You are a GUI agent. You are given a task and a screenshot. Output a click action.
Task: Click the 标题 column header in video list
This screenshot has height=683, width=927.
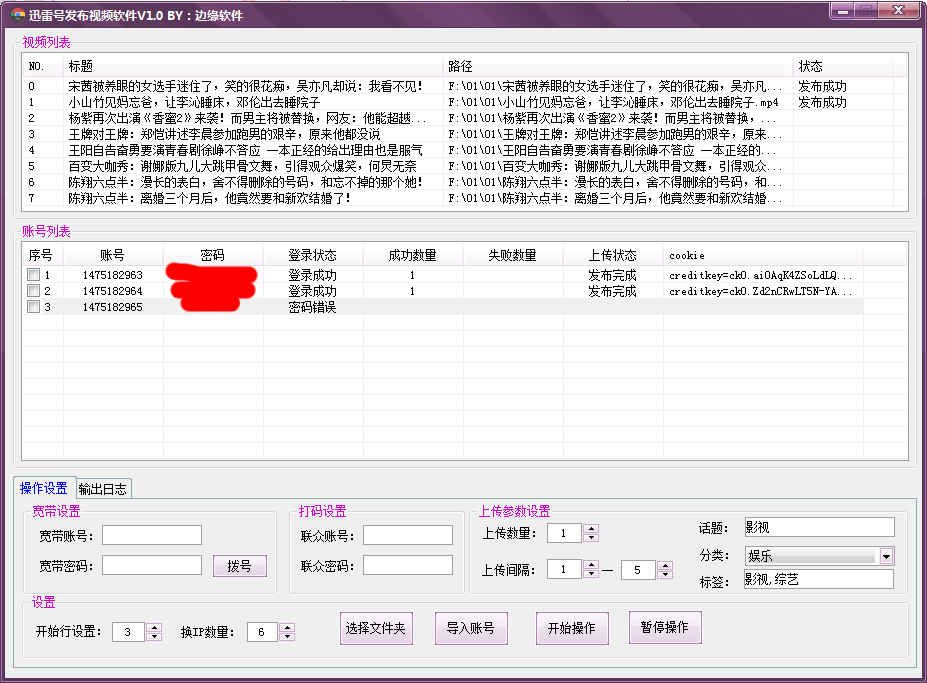coord(253,66)
